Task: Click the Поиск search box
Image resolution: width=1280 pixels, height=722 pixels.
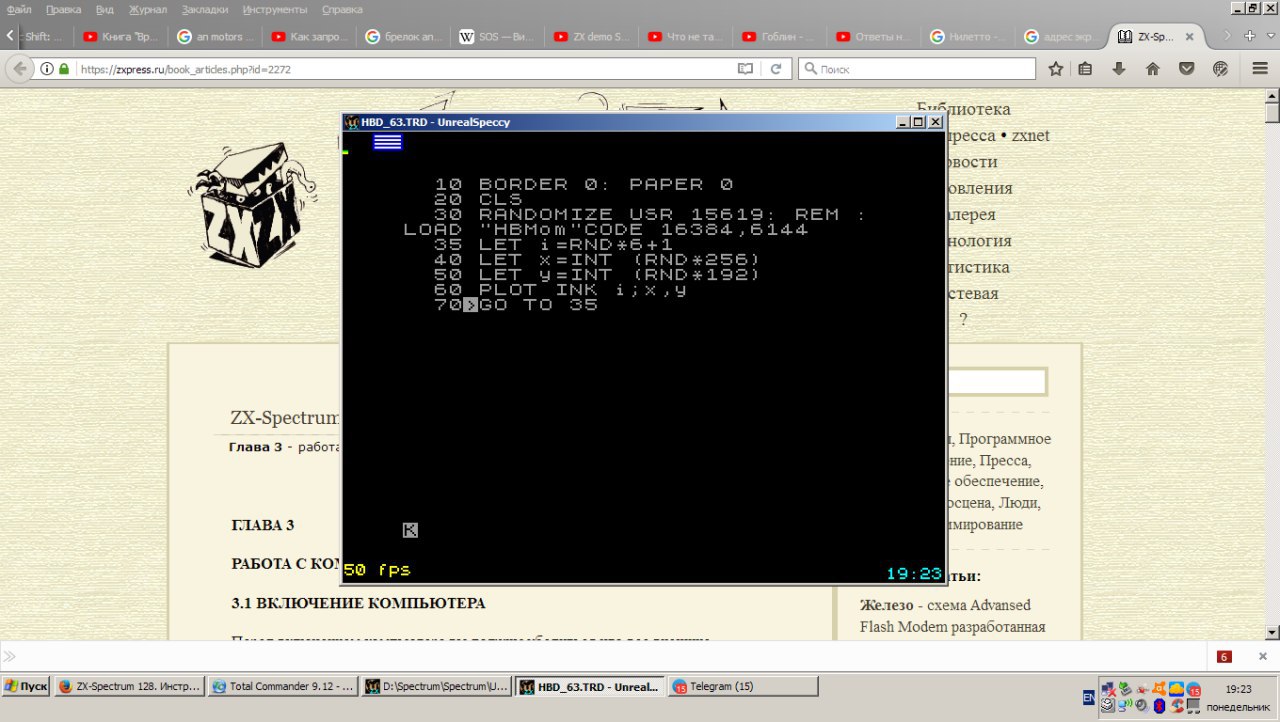Action: pyautogui.click(x=917, y=70)
